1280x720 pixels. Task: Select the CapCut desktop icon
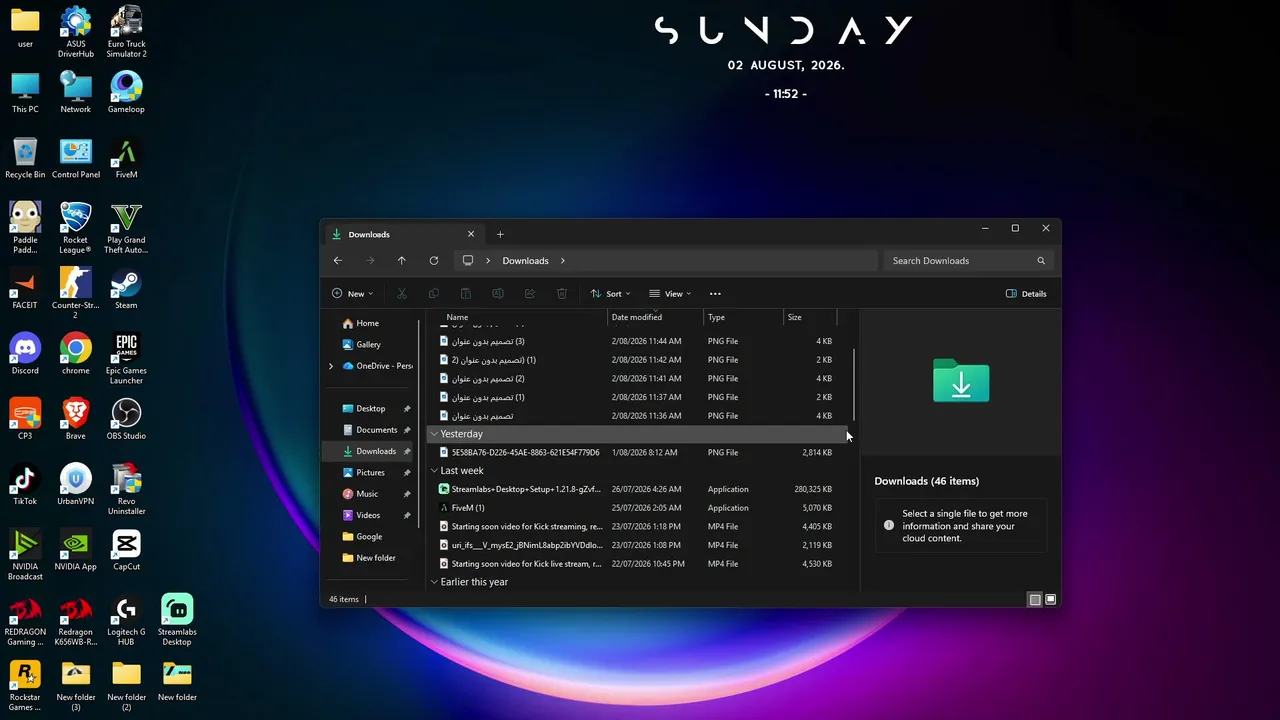pos(126,550)
